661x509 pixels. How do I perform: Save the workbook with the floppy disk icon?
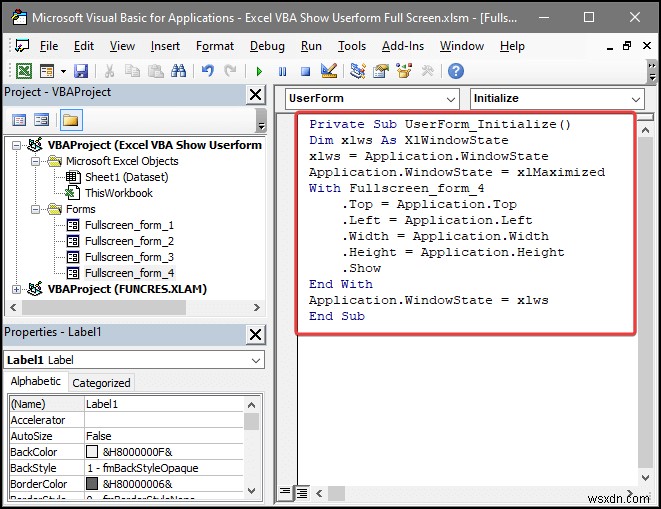click(81, 71)
